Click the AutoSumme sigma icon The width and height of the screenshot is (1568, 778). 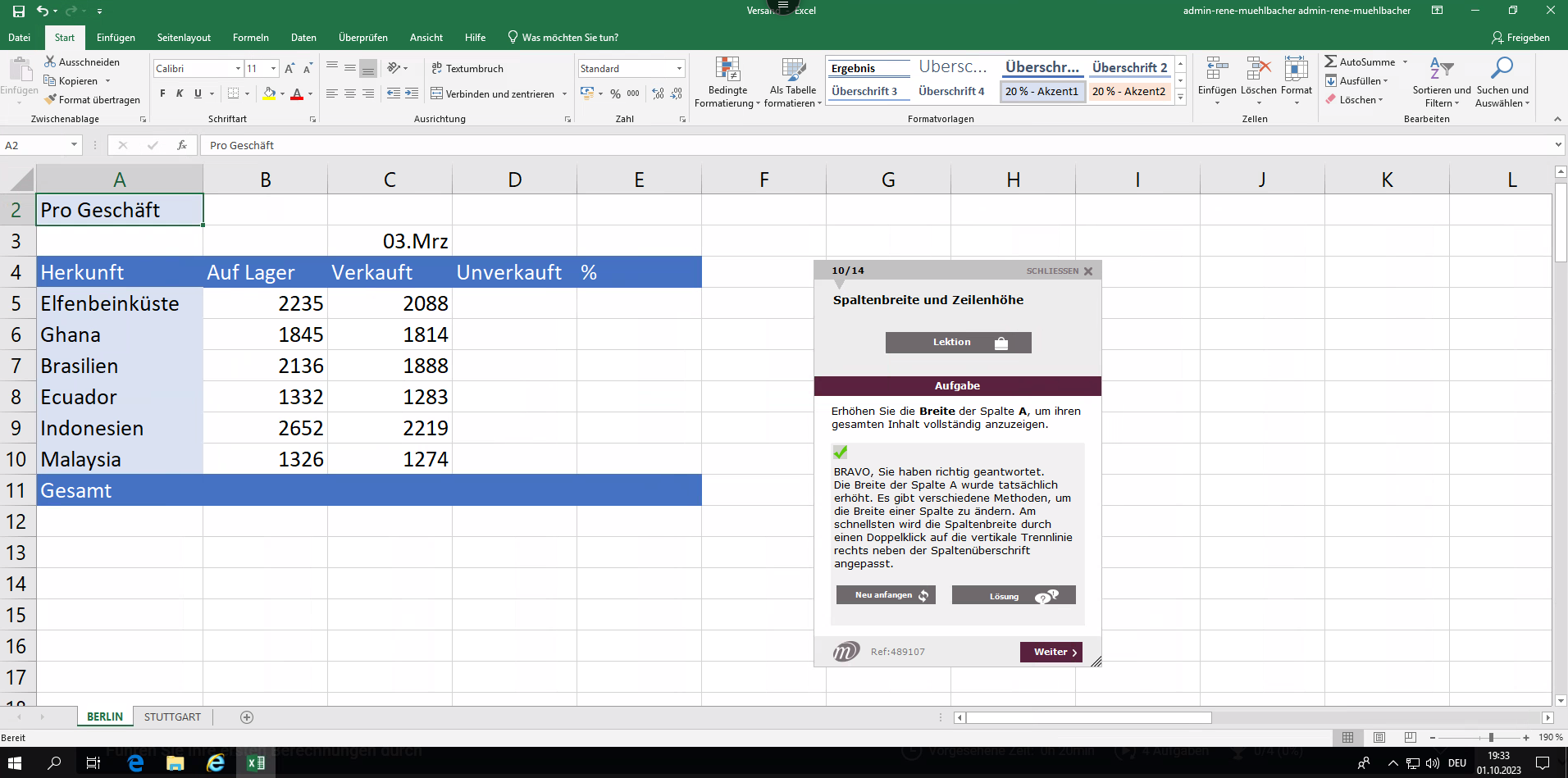(1331, 62)
